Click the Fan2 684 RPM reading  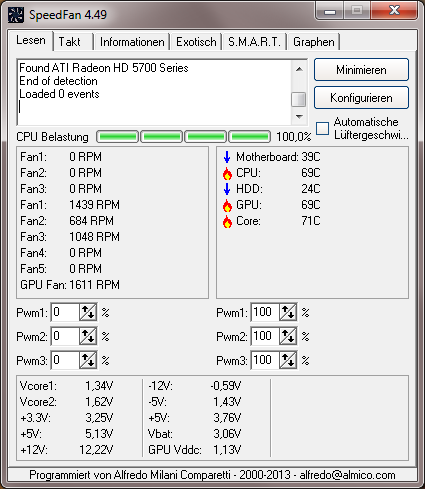pyautogui.click(x=67, y=221)
